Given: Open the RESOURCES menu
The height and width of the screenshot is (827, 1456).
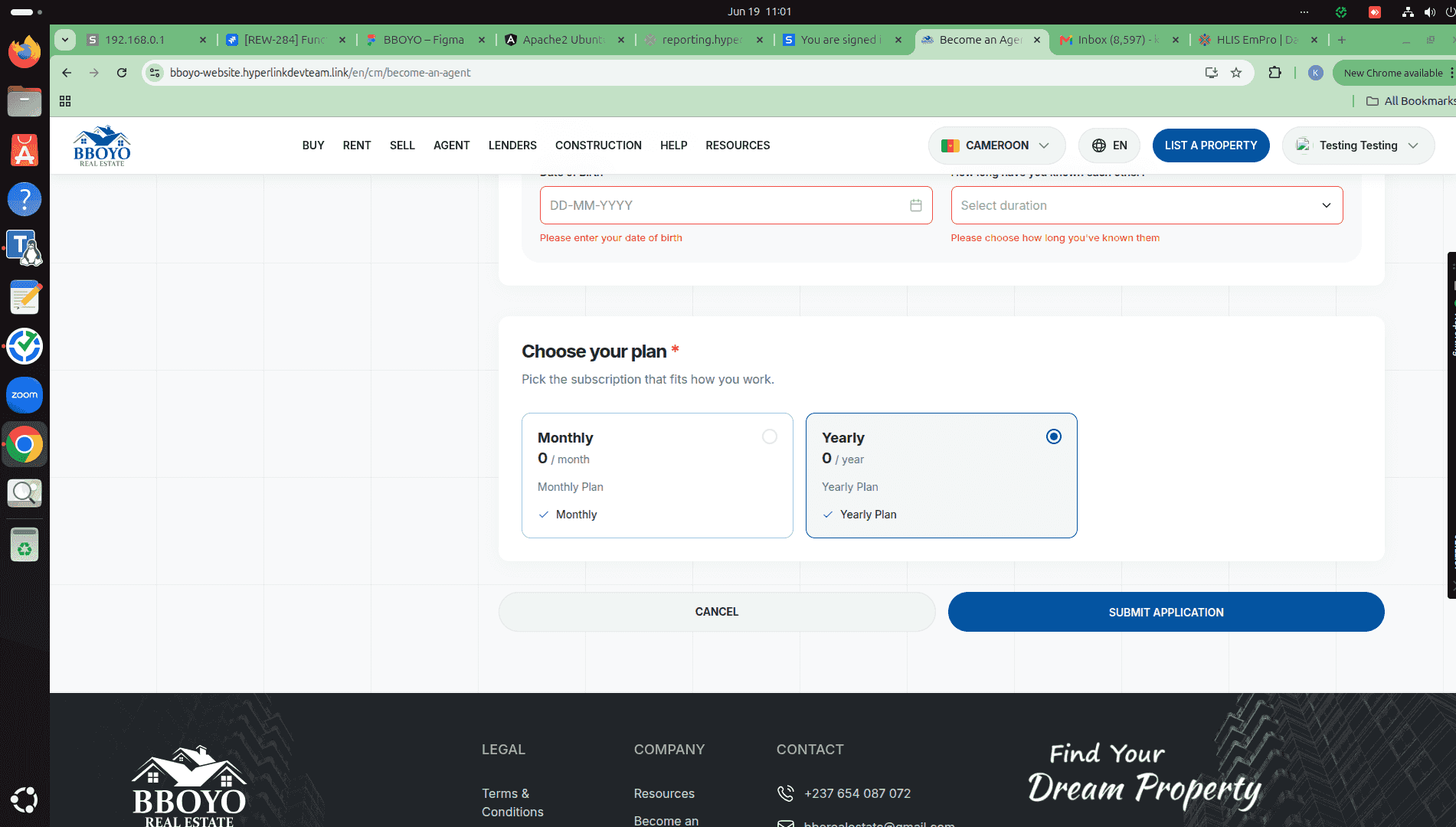Looking at the screenshot, I should 738,145.
